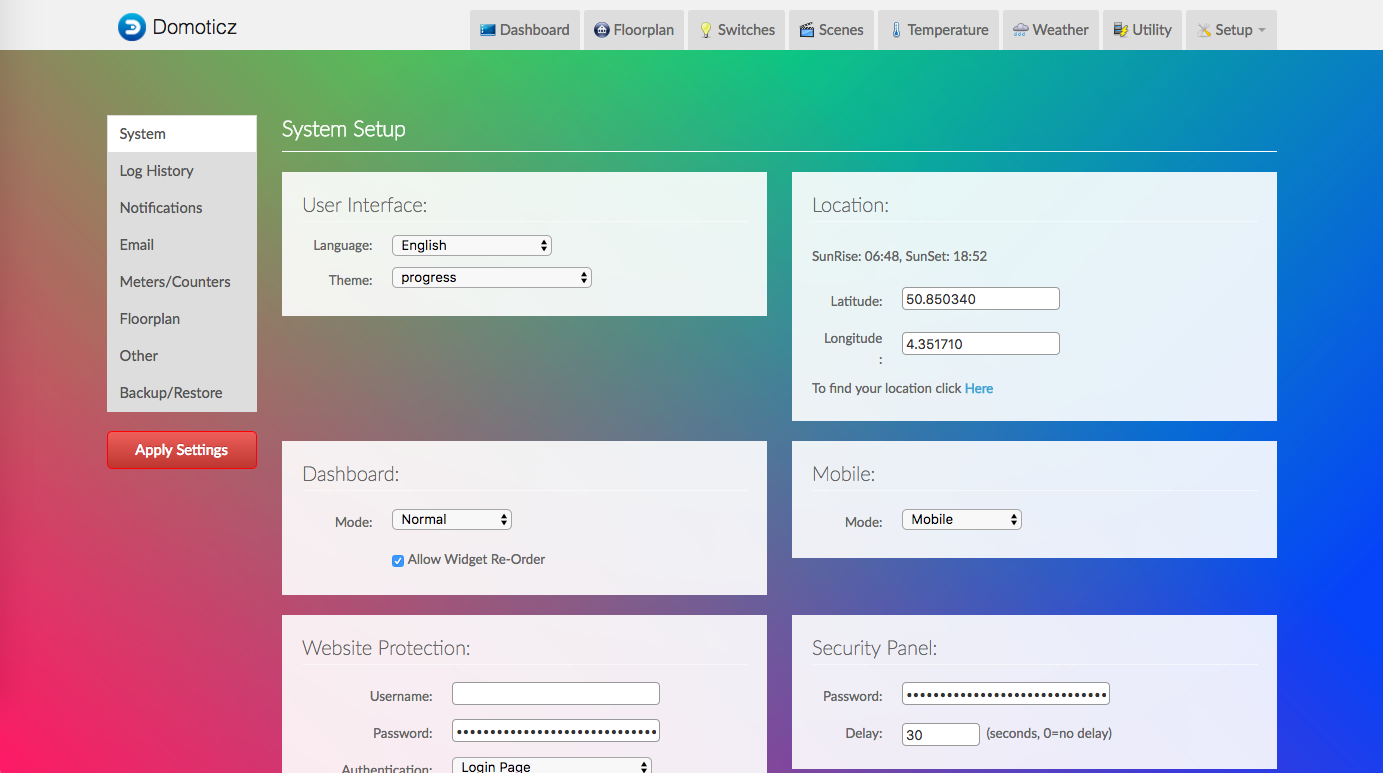Click the Scenes clapperboard icon
This screenshot has height=773, width=1383.
806,30
